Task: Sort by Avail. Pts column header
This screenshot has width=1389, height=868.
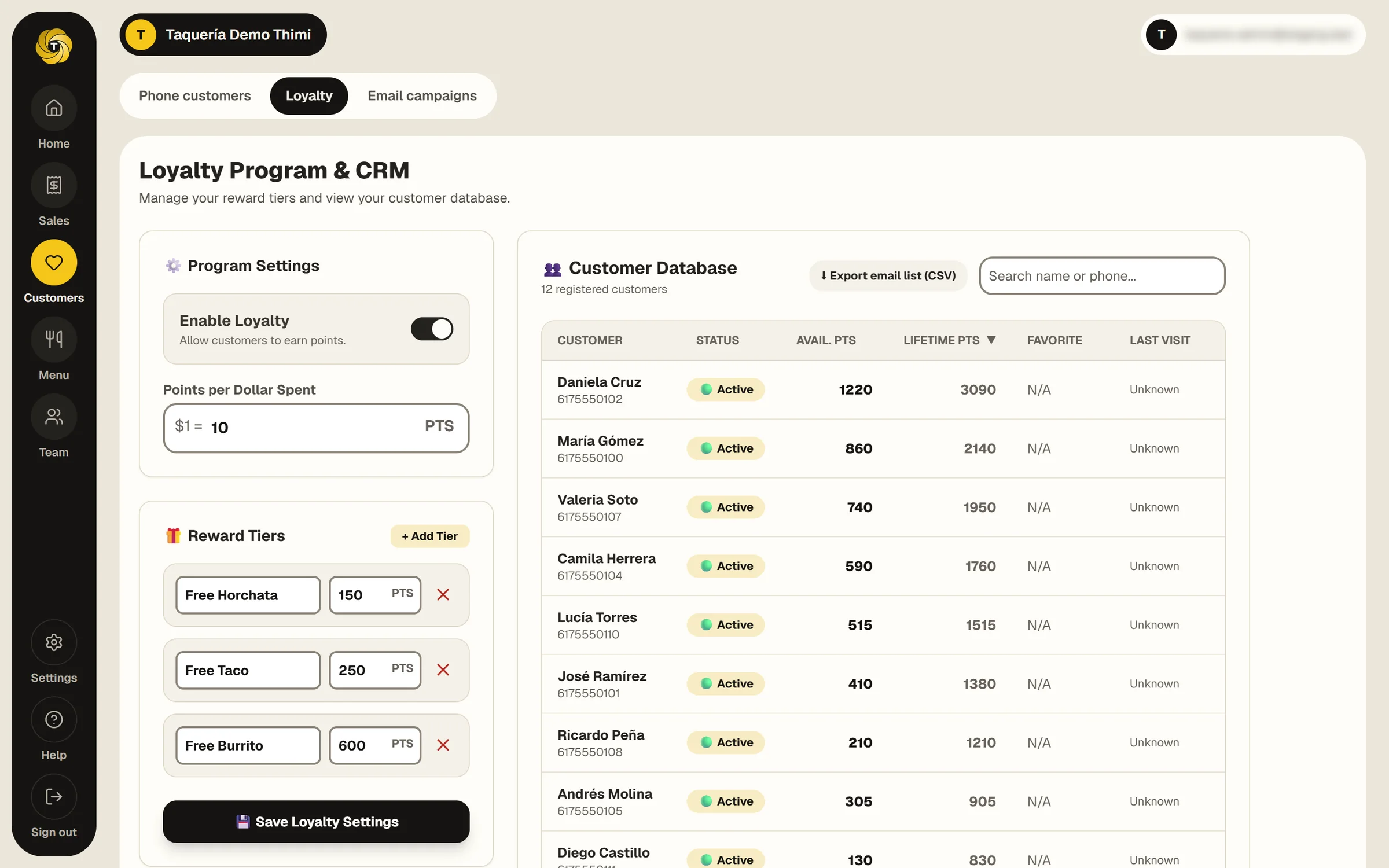Action: pyautogui.click(x=826, y=340)
